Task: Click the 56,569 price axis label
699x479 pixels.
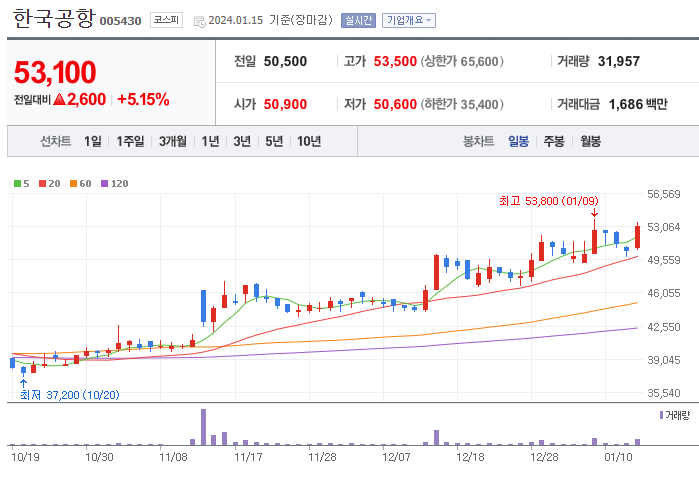Action: tap(664, 194)
